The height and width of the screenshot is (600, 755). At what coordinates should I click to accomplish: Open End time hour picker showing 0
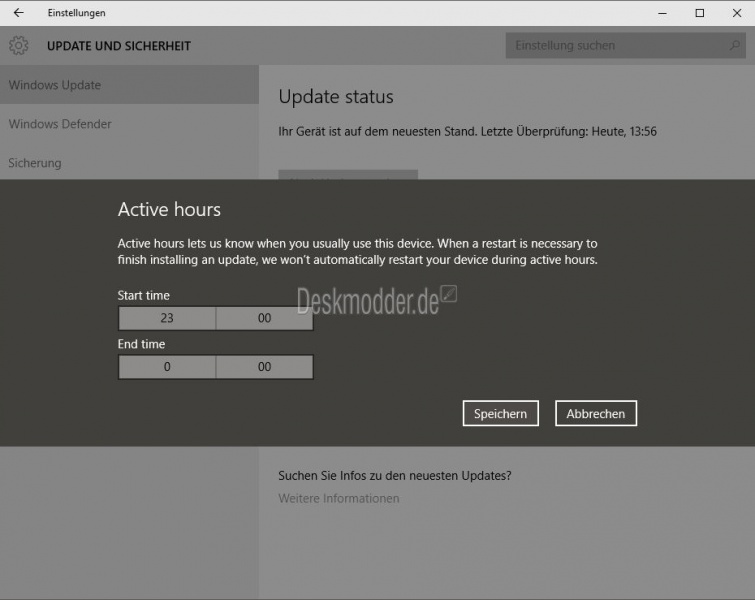pos(167,367)
